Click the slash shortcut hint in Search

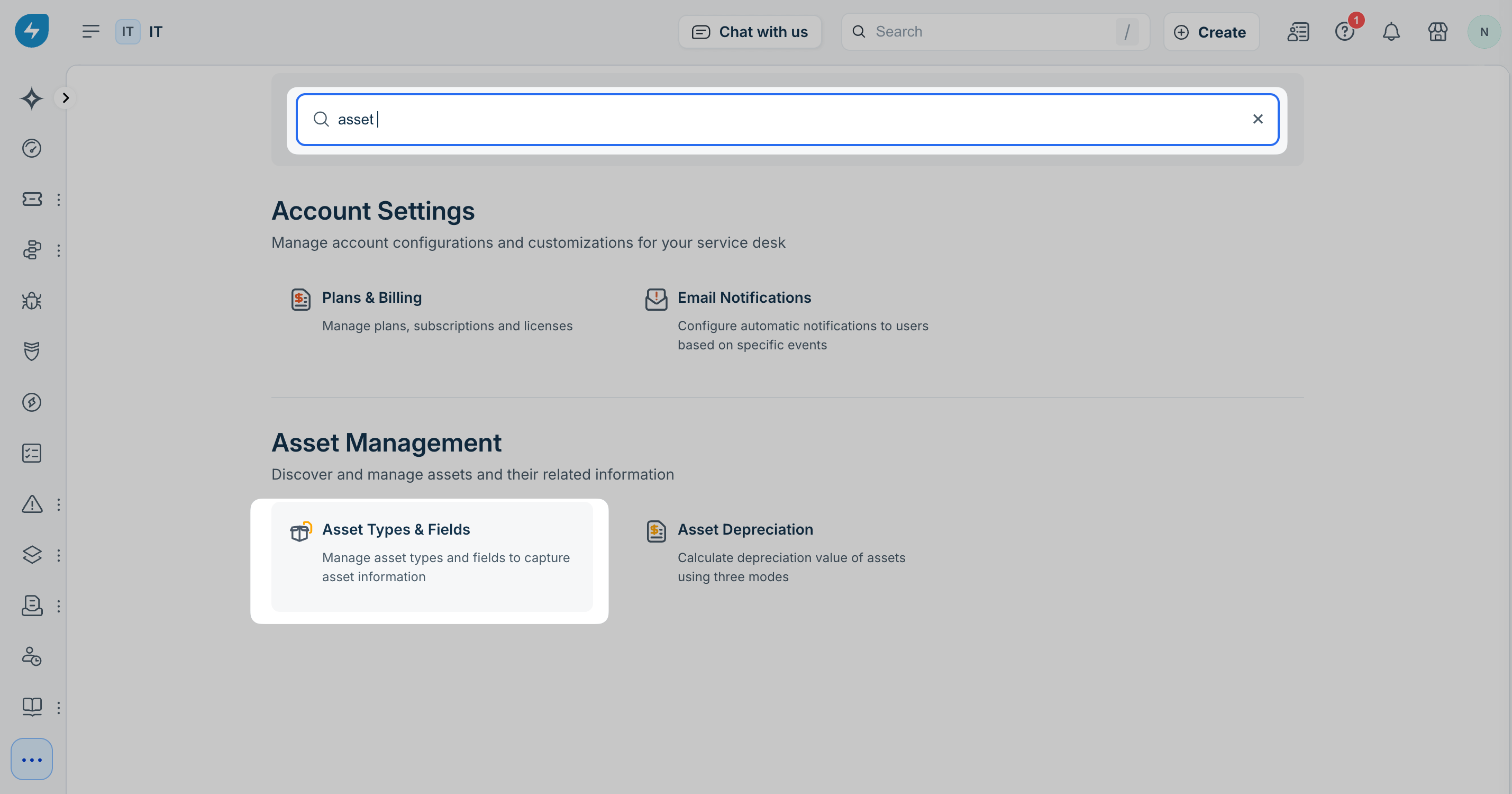point(1127,32)
